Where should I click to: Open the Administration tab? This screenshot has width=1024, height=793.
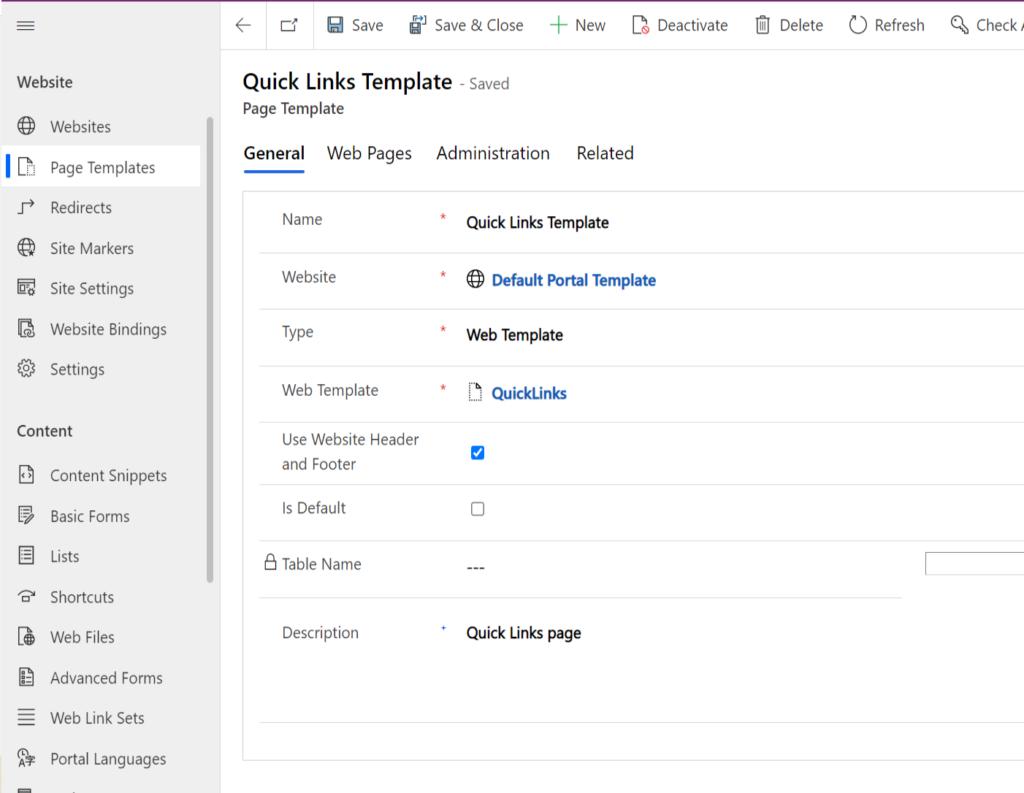coord(493,154)
